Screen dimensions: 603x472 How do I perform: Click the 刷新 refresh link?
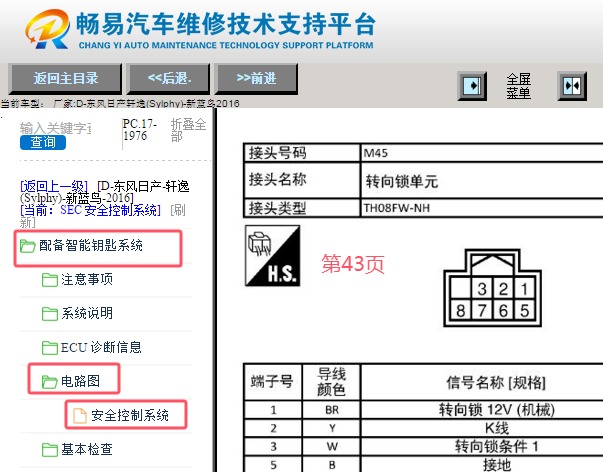[x=103, y=216]
